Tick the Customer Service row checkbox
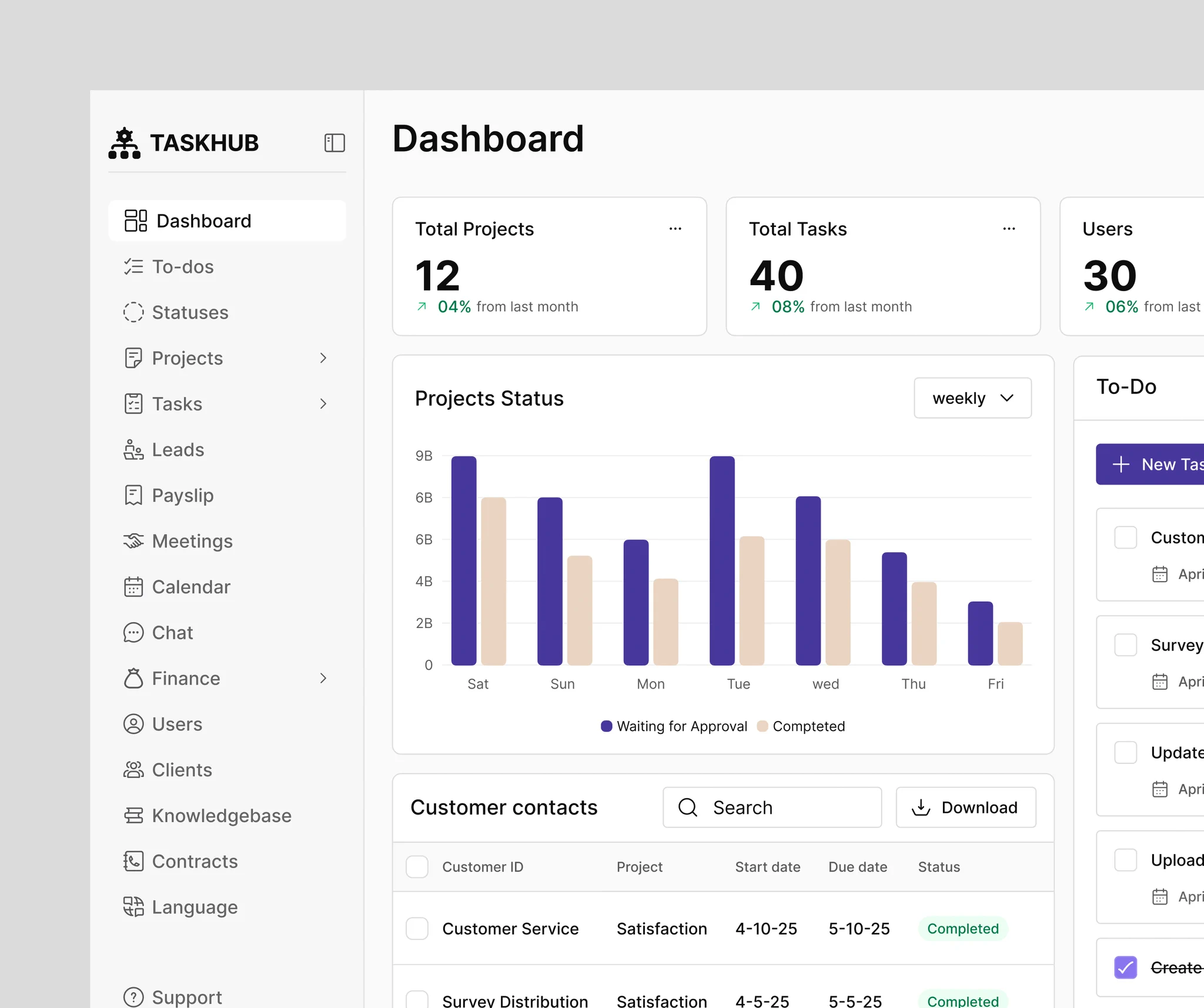 click(417, 929)
